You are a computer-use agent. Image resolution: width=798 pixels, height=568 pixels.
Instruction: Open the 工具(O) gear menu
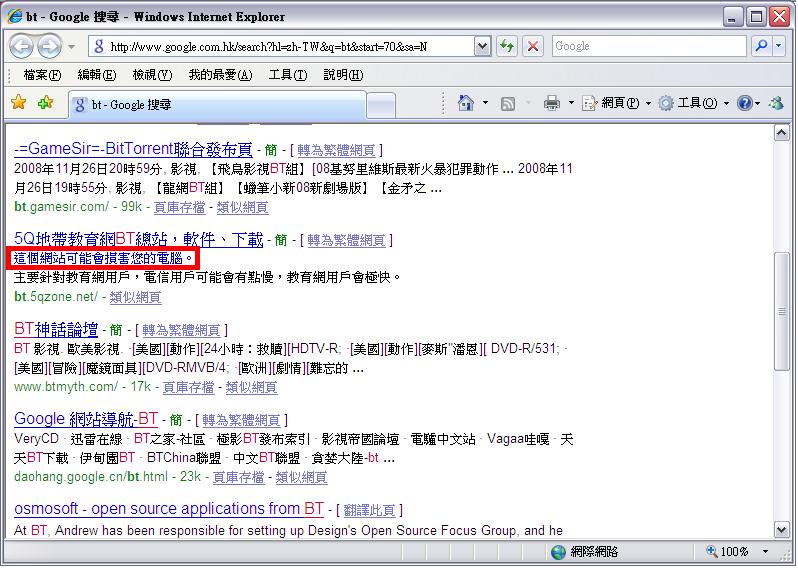coord(694,103)
